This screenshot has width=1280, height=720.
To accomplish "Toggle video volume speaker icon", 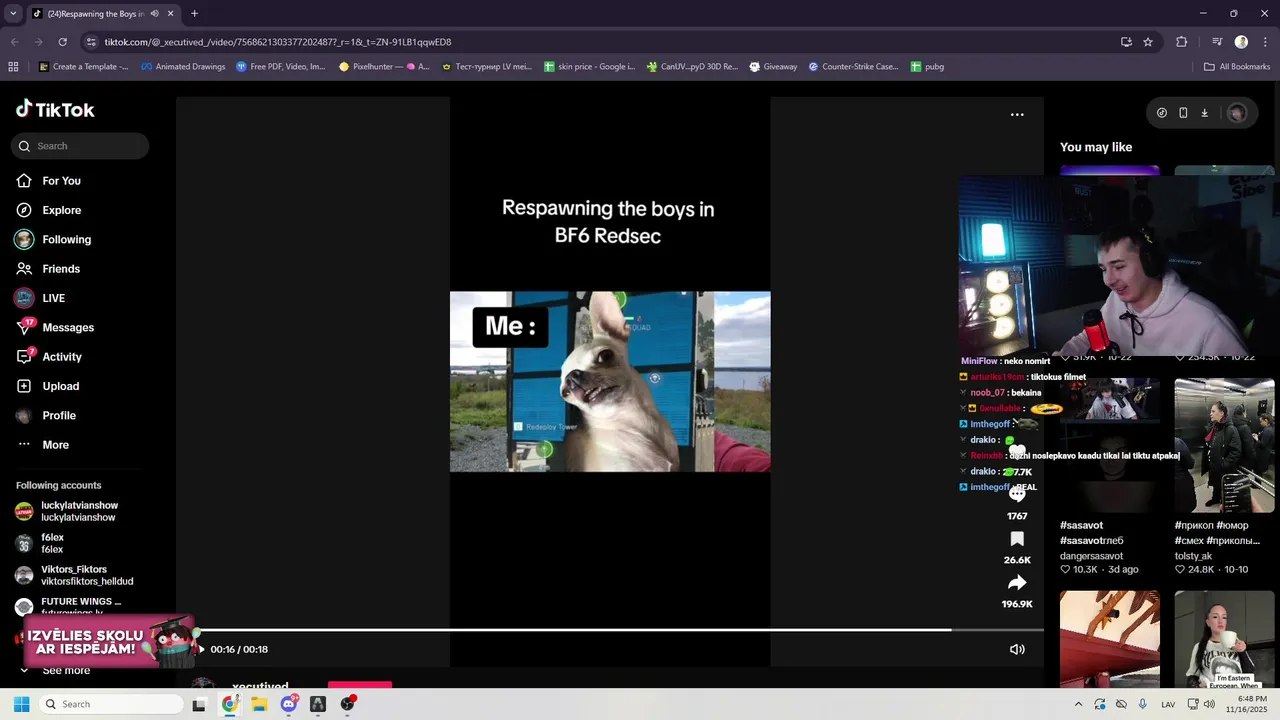I will pos(1017,649).
